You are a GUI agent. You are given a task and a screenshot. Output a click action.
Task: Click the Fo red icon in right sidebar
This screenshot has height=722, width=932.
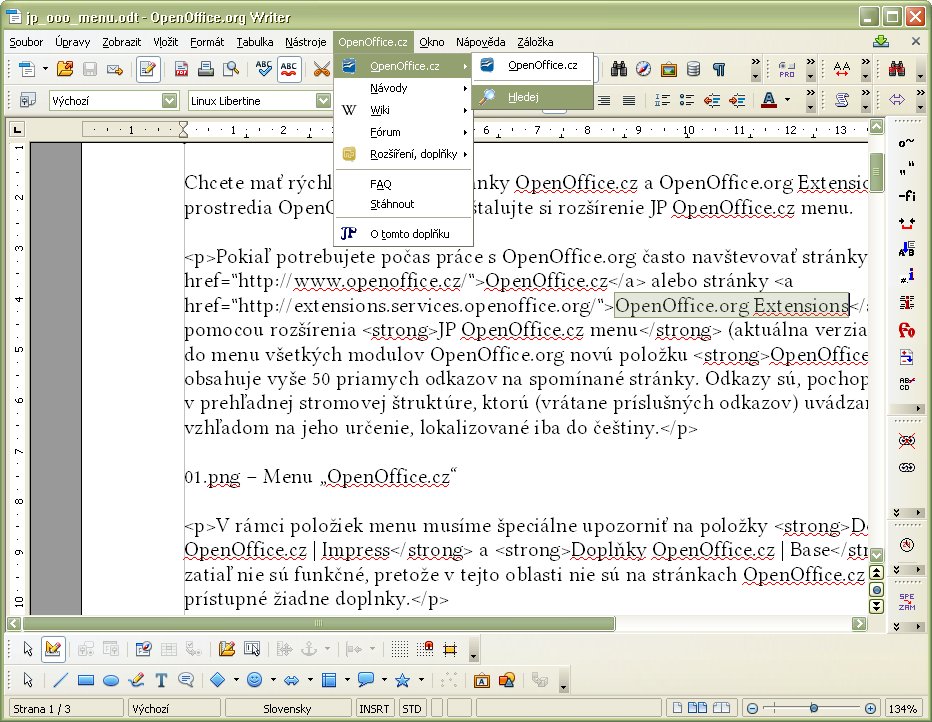click(906, 330)
